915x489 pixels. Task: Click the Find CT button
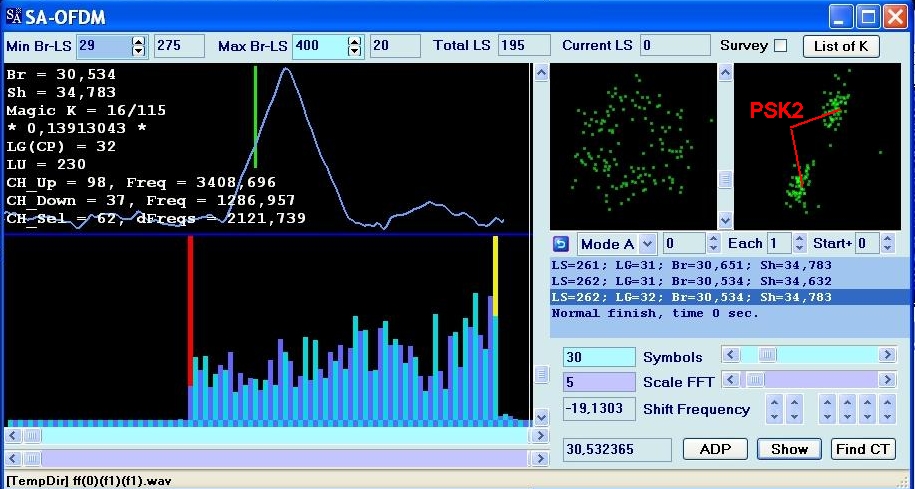(x=863, y=449)
